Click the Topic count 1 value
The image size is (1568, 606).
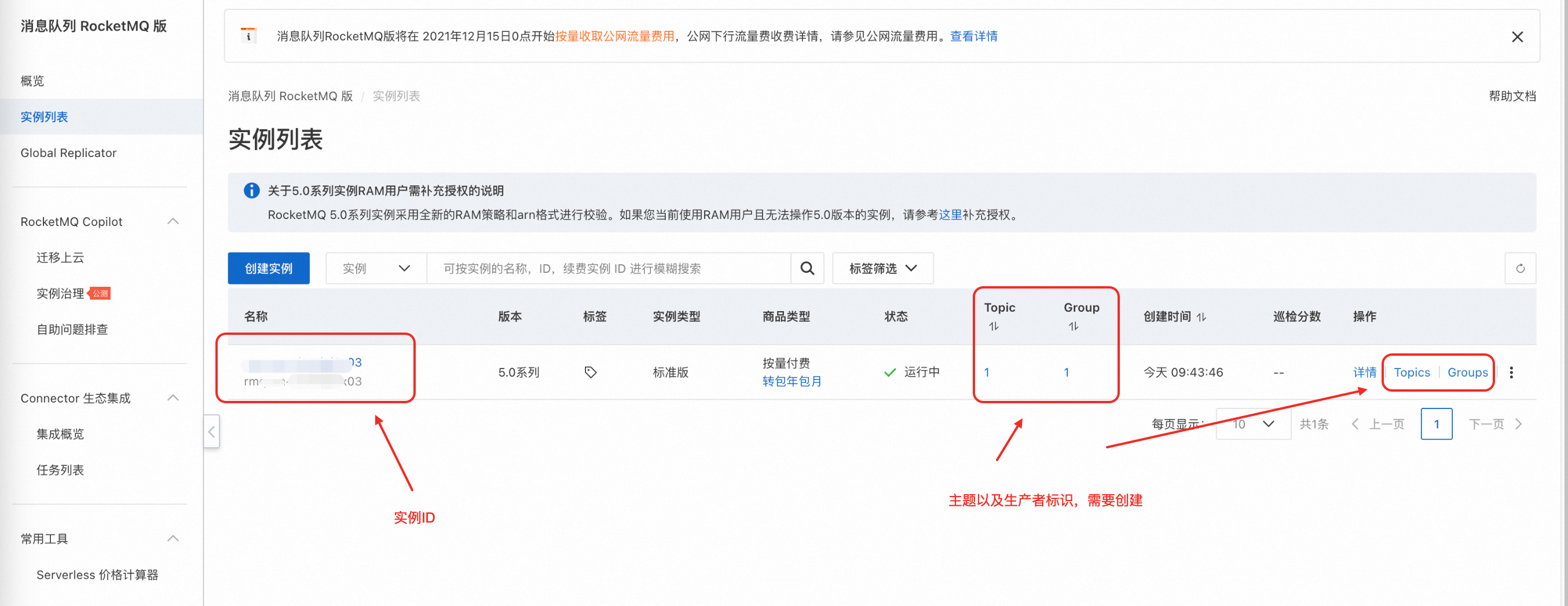coord(987,372)
